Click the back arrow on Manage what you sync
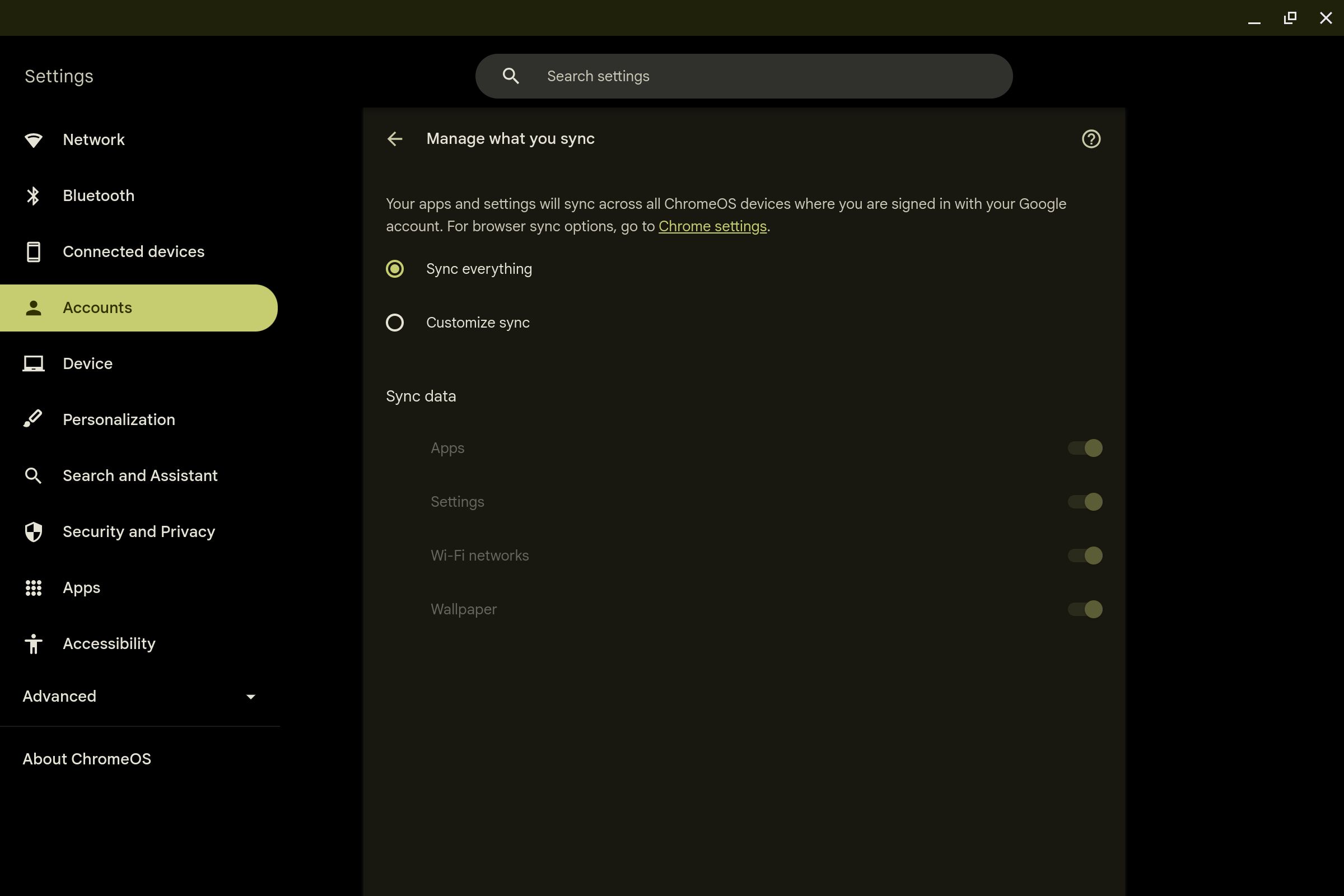Image resolution: width=1344 pixels, height=896 pixels. coord(395,139)
